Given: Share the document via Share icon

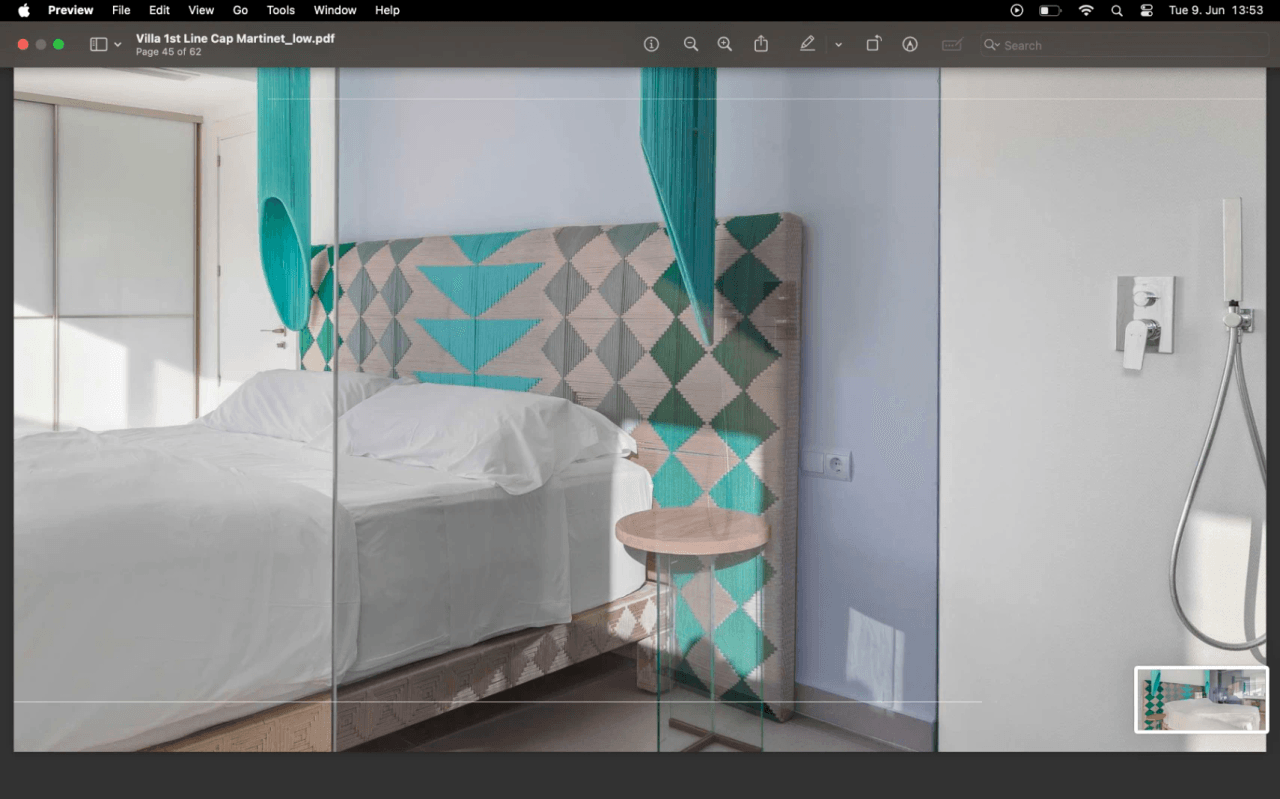Looking at the screenshot, I should pos(761,44).
